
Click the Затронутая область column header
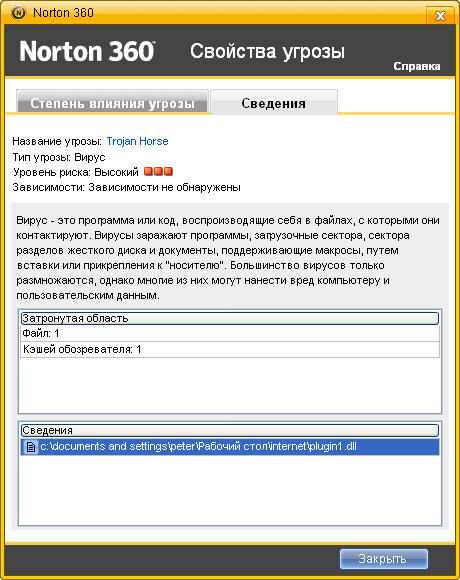point(230,318)
